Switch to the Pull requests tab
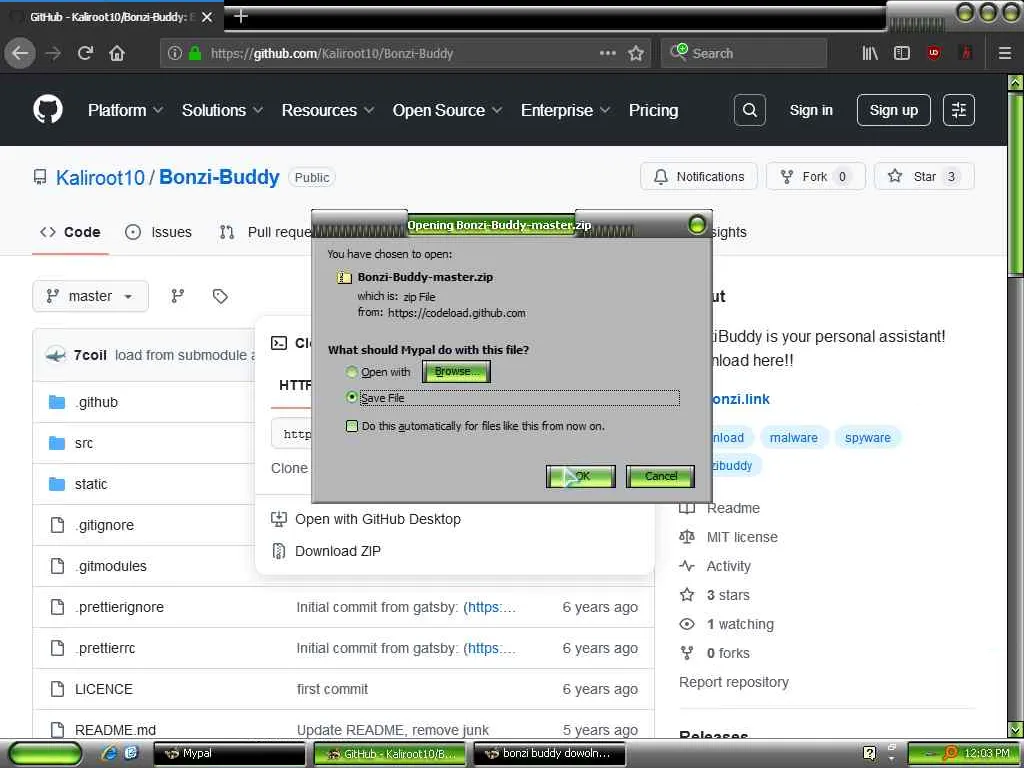Image resolution: width=1024 pixels, height=768 pixels. [x=265, y=232]
